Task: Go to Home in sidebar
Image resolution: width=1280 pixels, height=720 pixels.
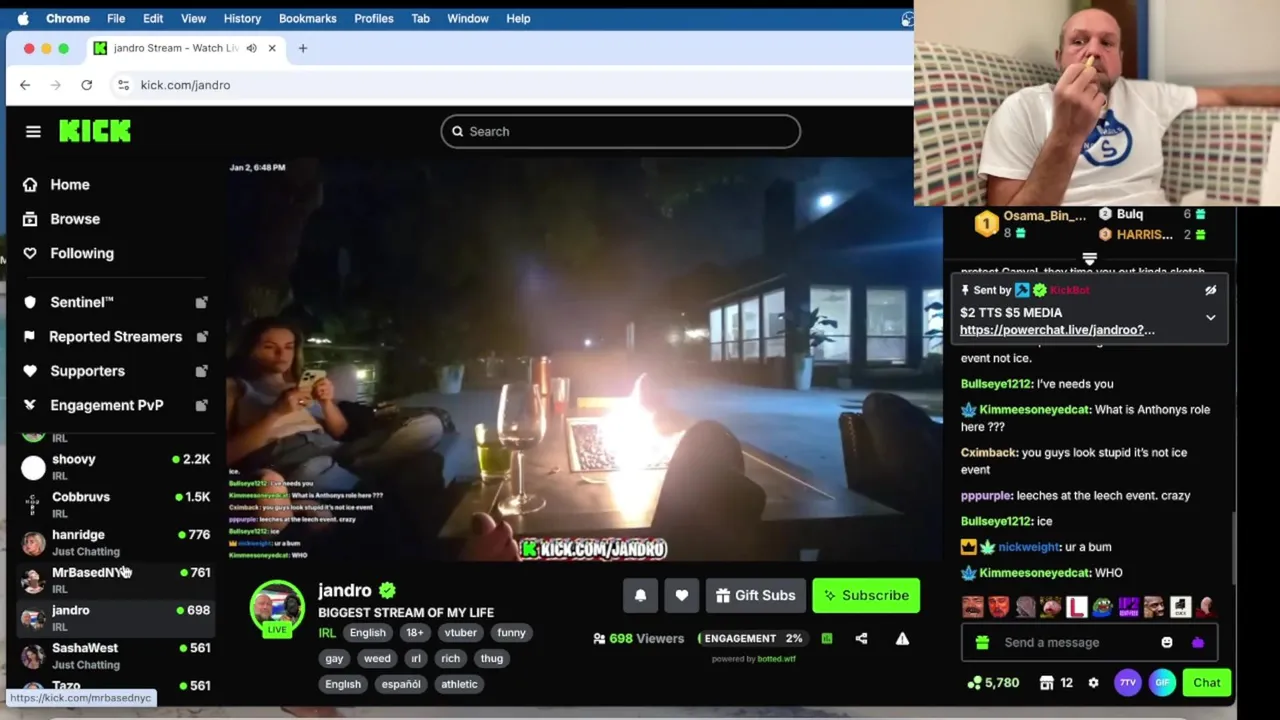Action: [69, 184]
